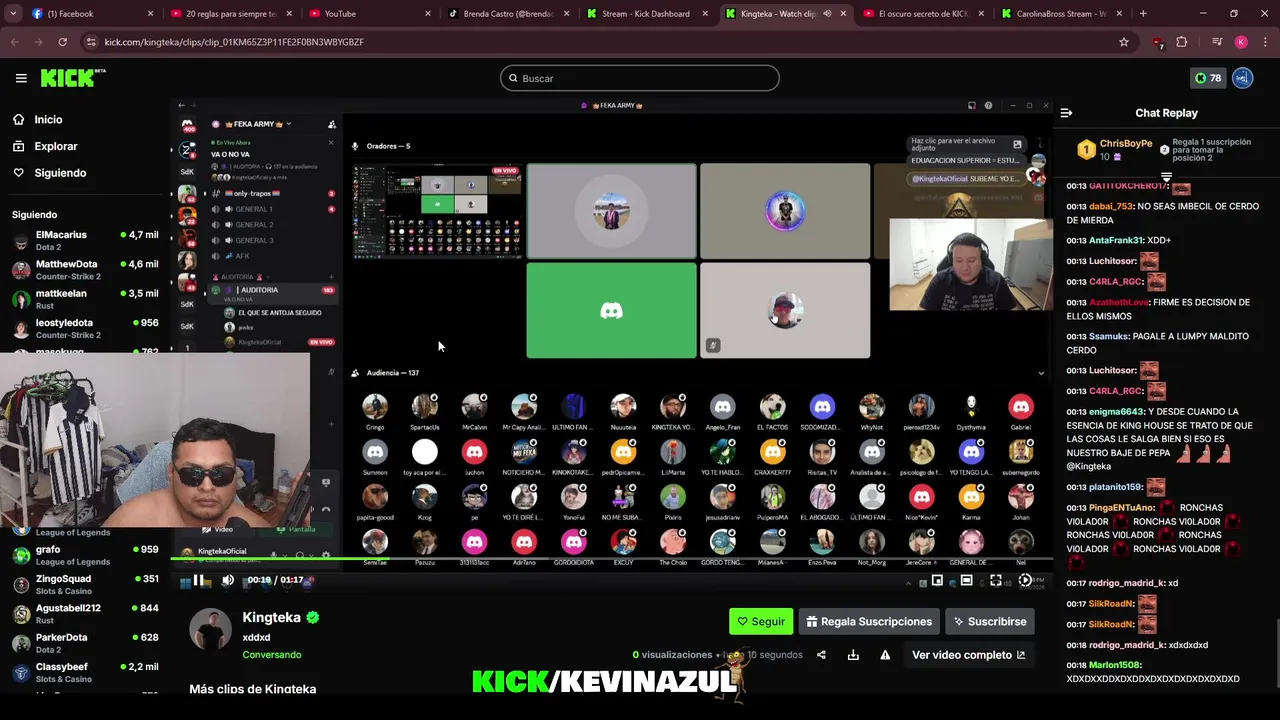Toggle theater mode on the player
The height and width of the screenshot is (720, 1280).
[966, 581]
